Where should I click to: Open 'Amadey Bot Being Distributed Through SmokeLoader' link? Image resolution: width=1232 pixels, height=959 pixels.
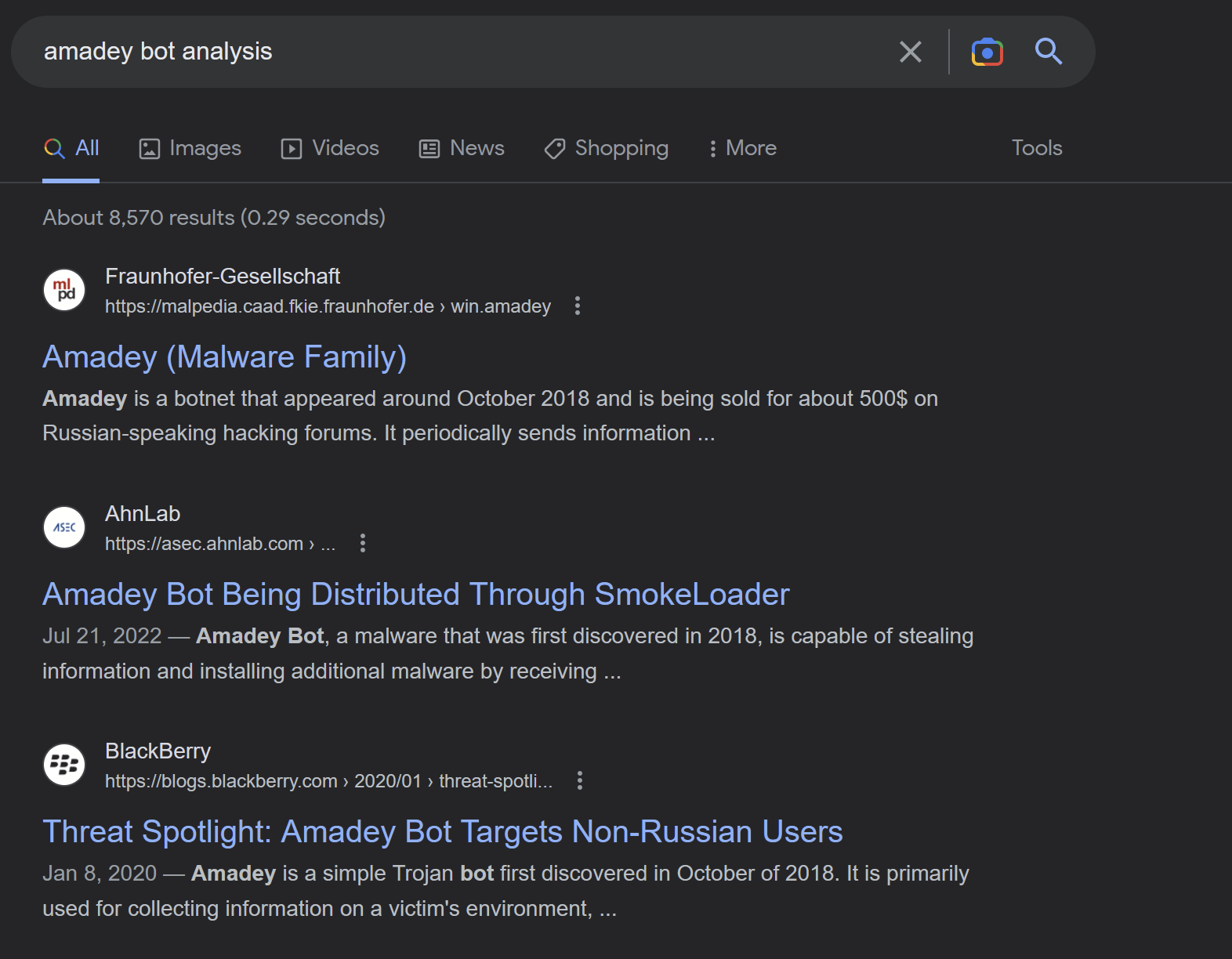pos(416,595)
